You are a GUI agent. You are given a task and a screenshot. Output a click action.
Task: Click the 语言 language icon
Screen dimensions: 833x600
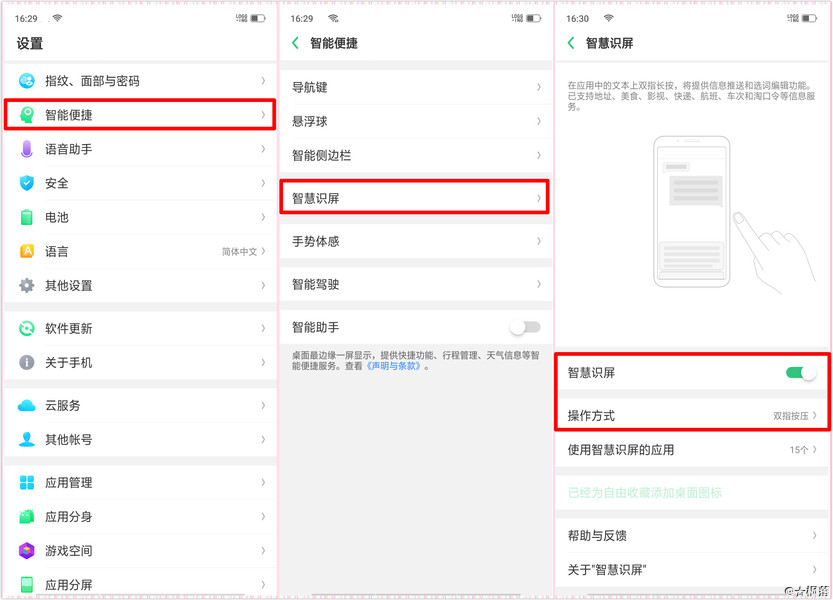(27, 251)
